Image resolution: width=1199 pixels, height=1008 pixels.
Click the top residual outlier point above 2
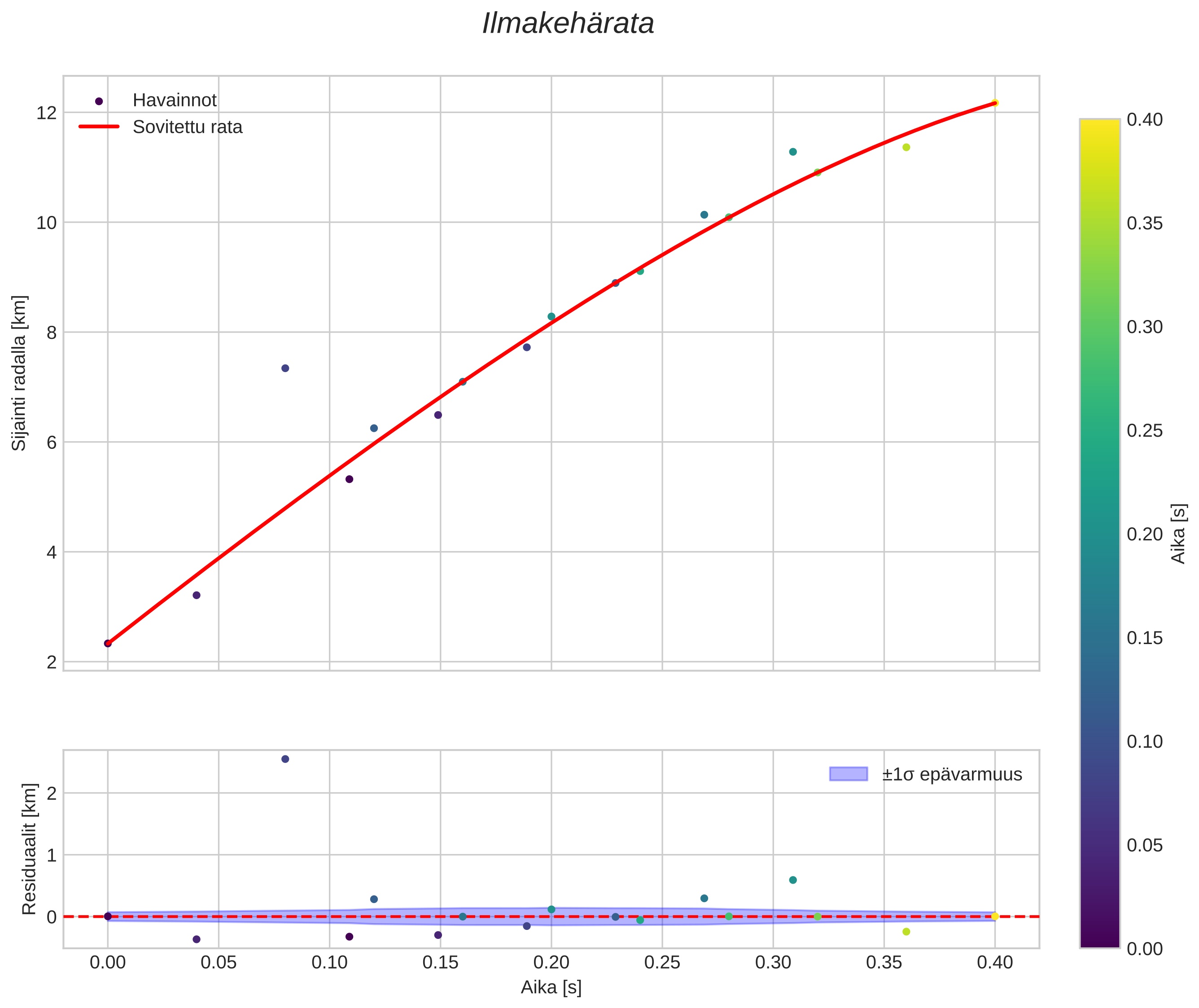coord(285,759)
